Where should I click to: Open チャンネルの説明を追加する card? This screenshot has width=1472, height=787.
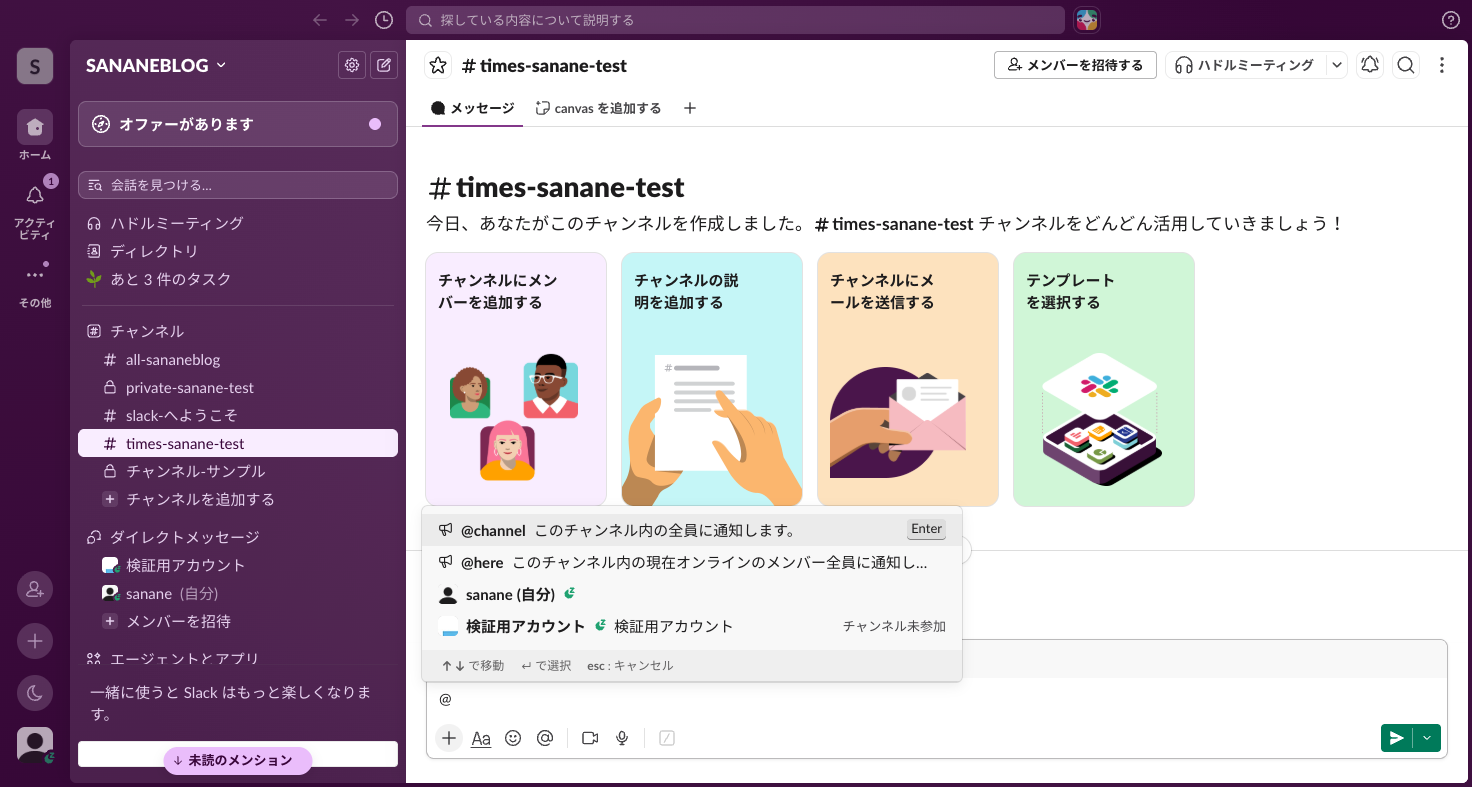(x=712, y=379)
